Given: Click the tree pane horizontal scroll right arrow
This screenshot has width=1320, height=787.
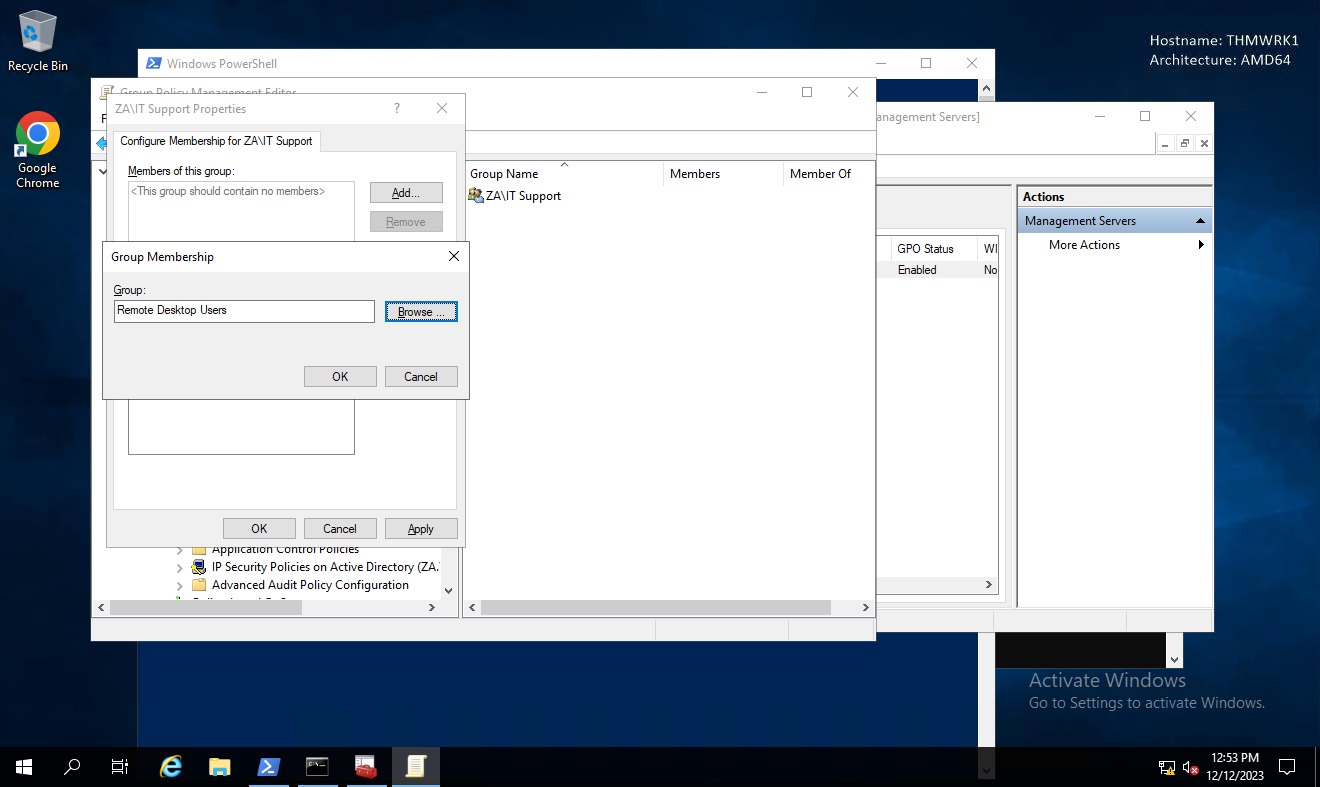Looking at the screenshot, I should point(432,607).
